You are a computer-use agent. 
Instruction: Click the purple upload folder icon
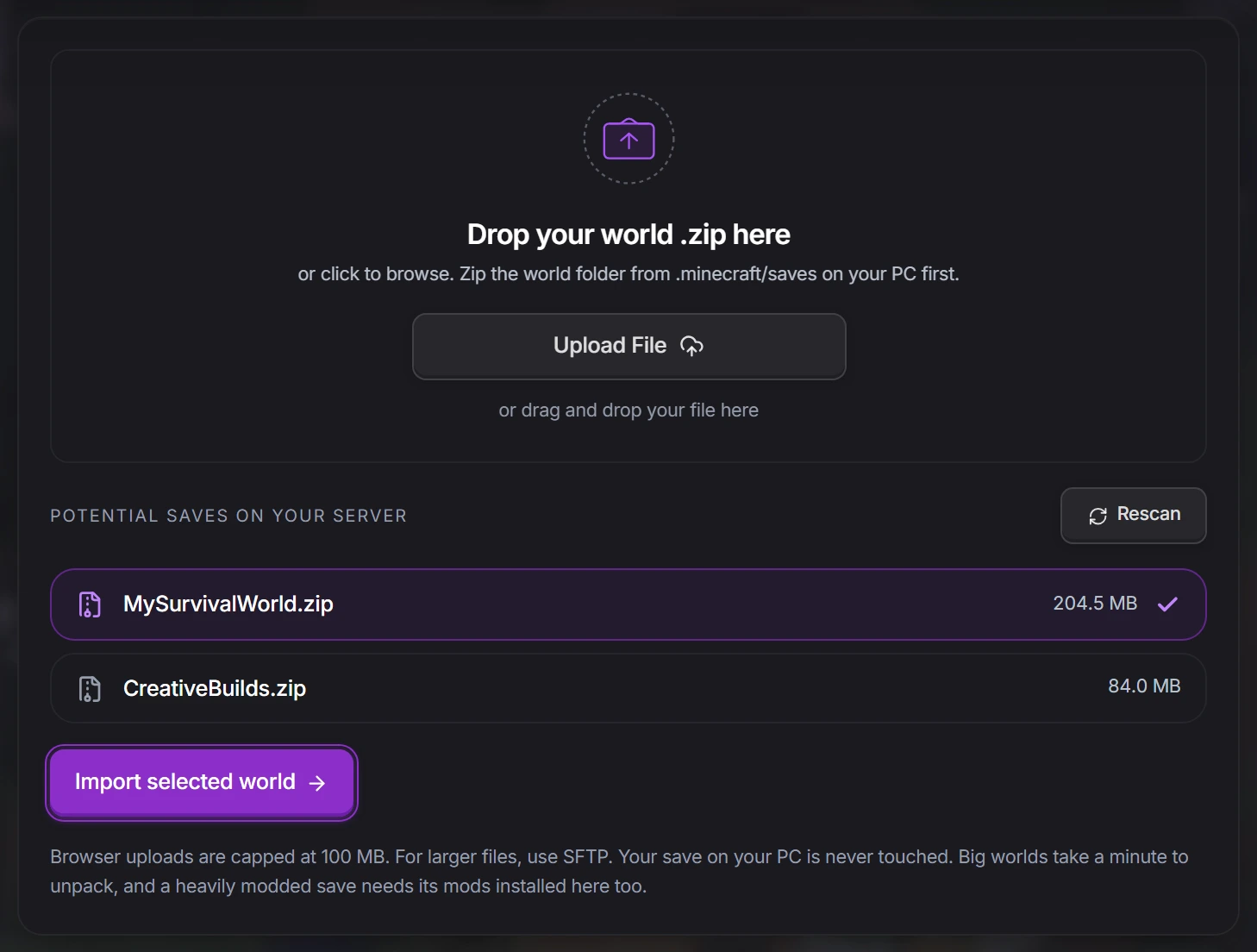(x=628, y=139)
